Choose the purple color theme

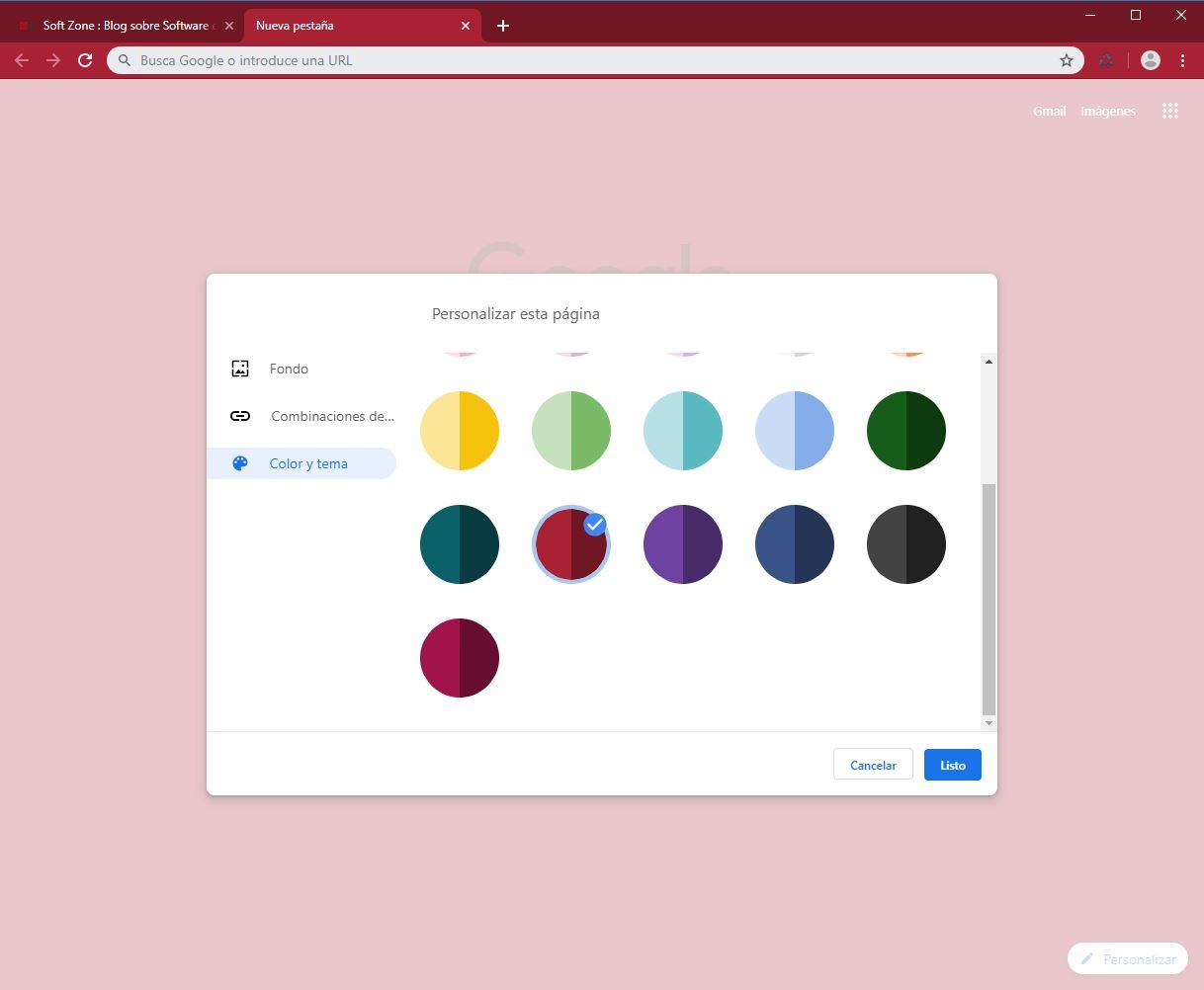point(683,544)
